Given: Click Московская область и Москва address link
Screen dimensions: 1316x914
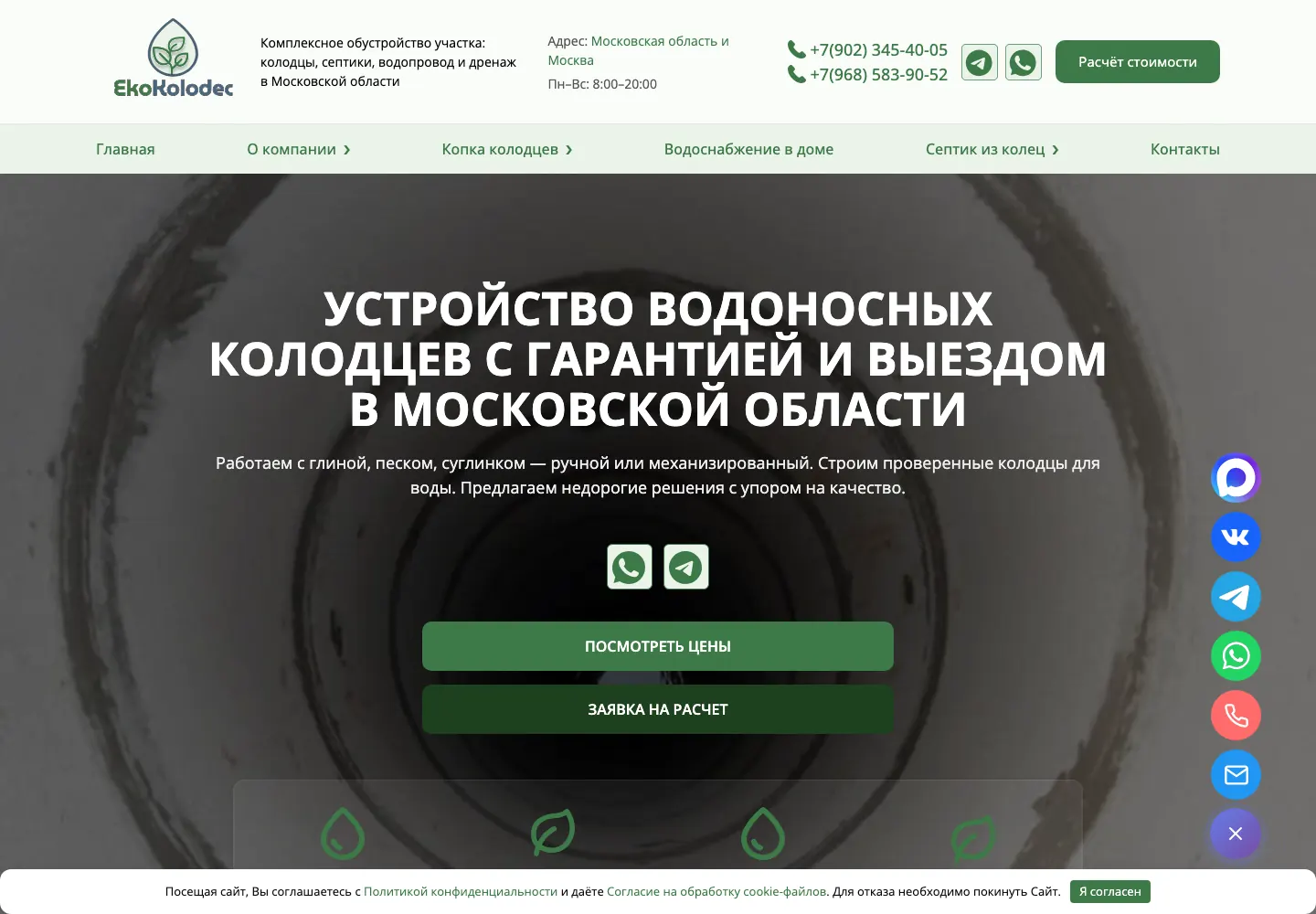Looking at the screenshot, I should [x=638, y=51].
